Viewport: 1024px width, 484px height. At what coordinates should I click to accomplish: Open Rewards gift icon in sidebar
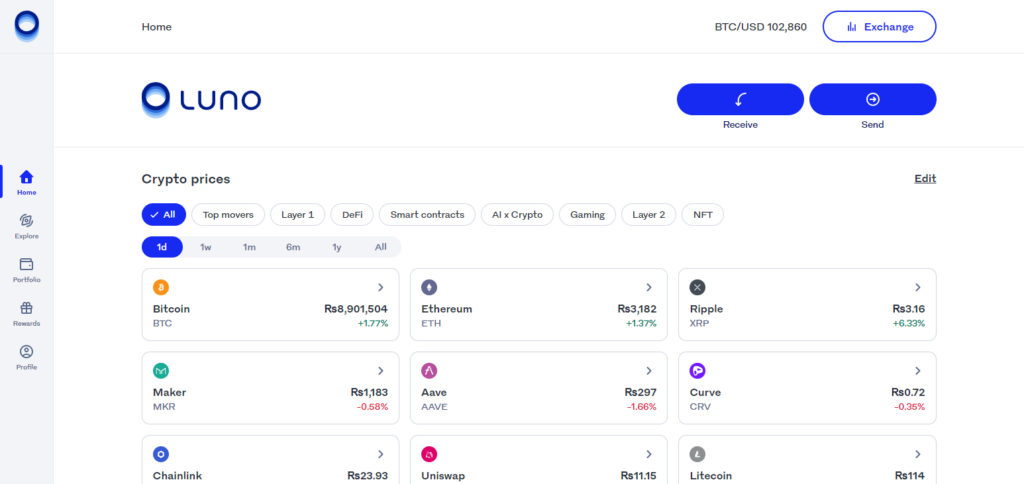pos(27,308)
